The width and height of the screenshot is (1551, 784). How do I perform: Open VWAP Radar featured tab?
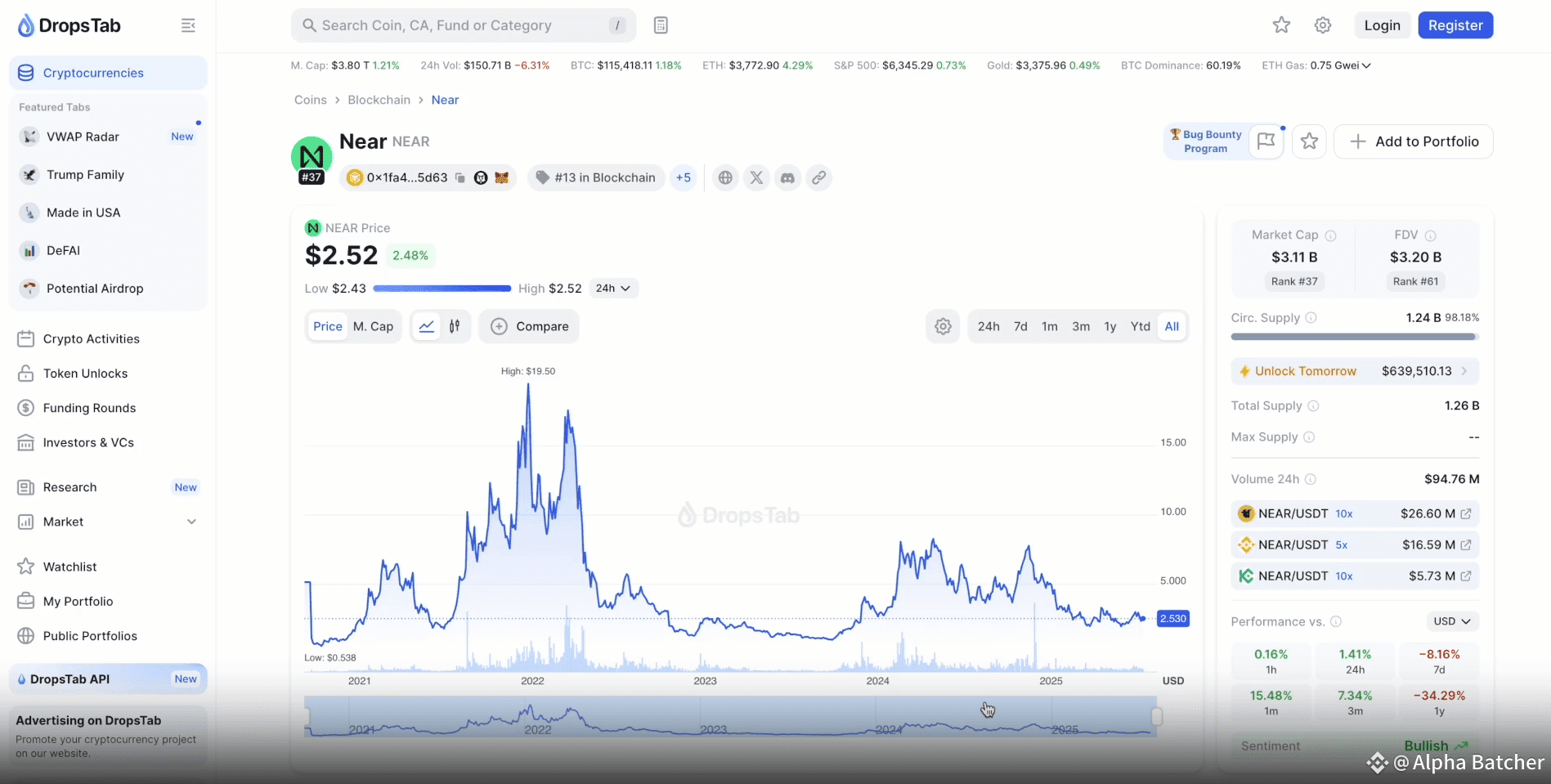point(108,137)
